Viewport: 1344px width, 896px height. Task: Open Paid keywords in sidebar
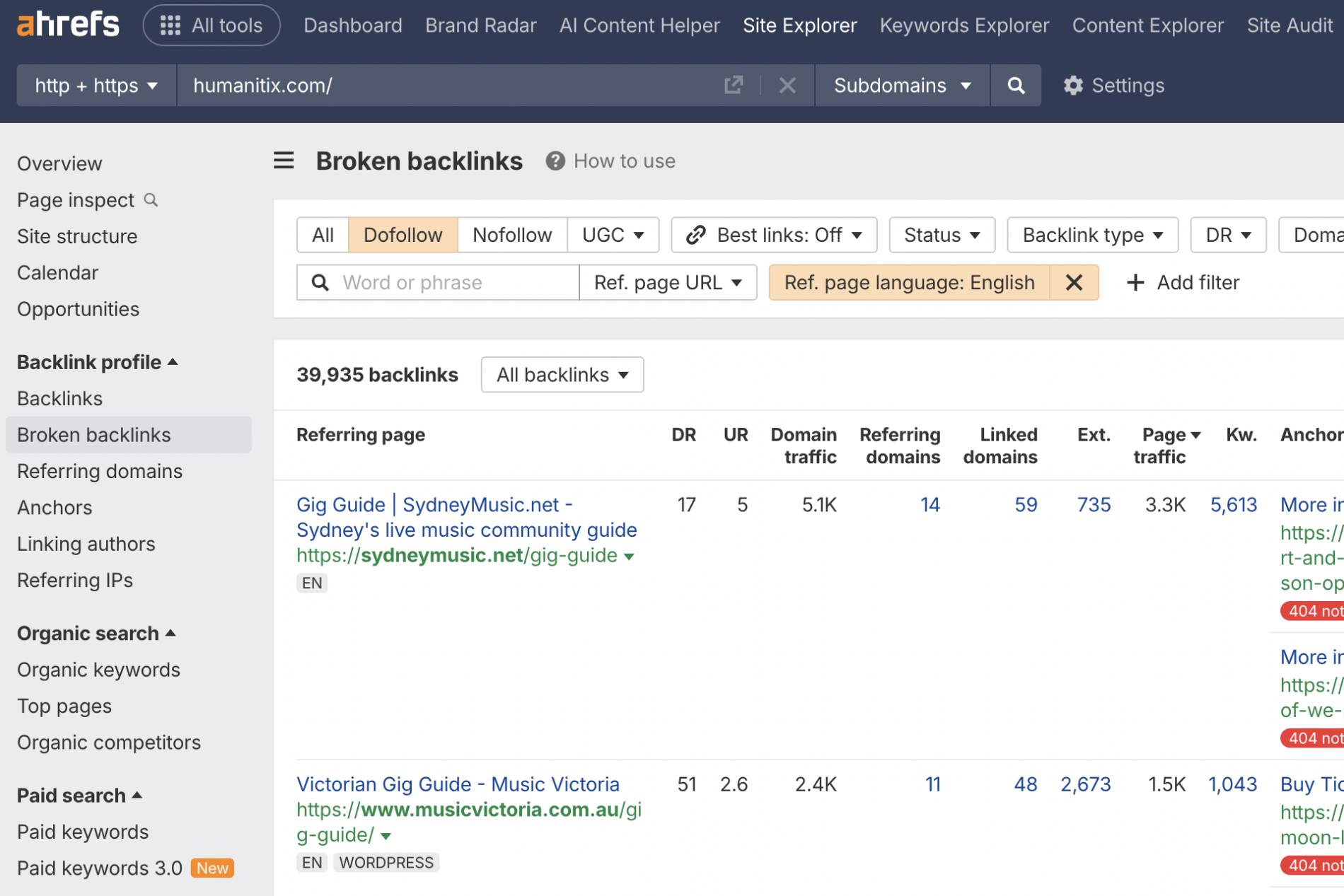click(83, 832)
